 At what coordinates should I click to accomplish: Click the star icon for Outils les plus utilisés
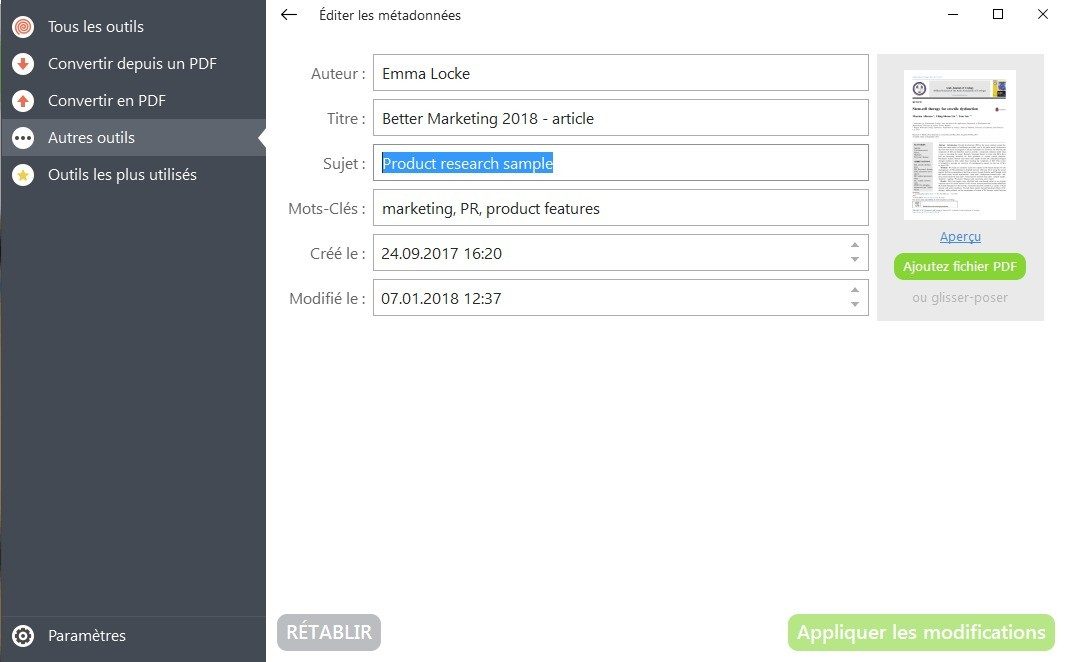[23, 175]
